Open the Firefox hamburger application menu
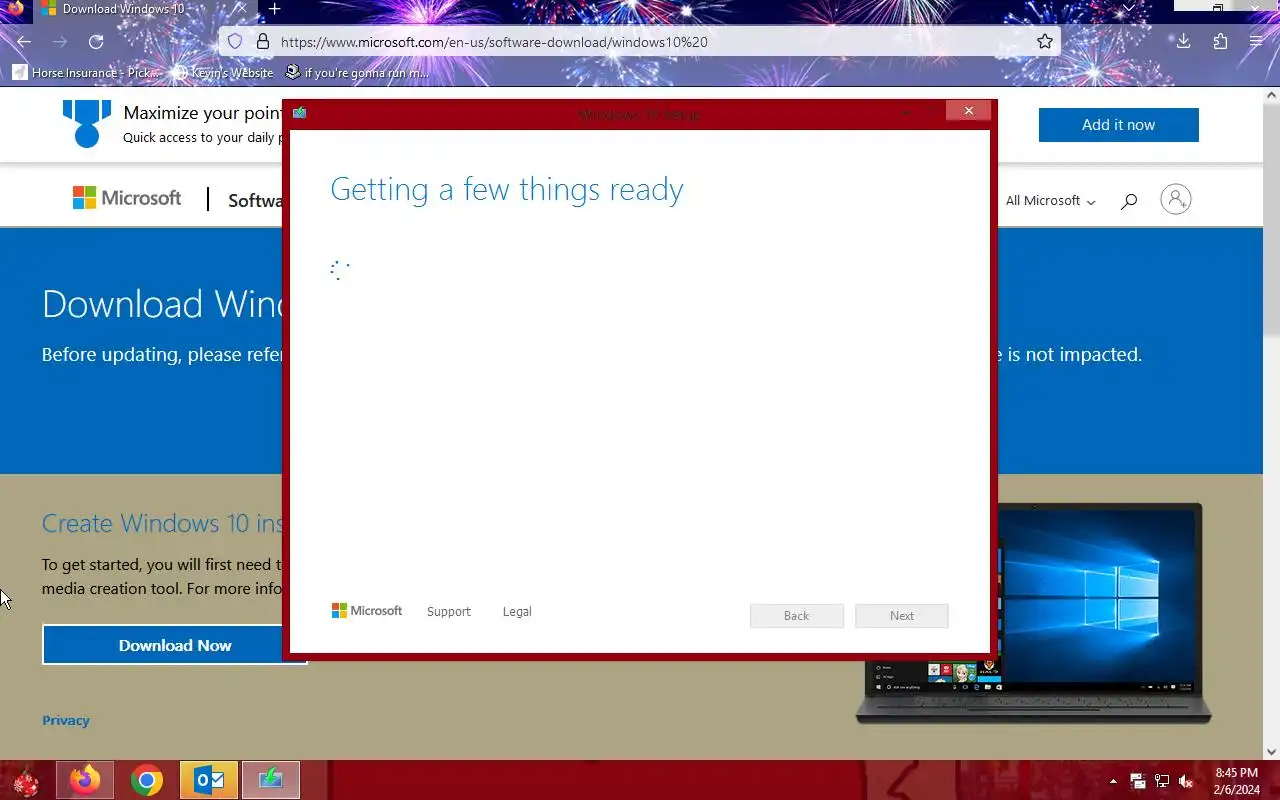The image size is (1280, 800). pos(1256,42)
